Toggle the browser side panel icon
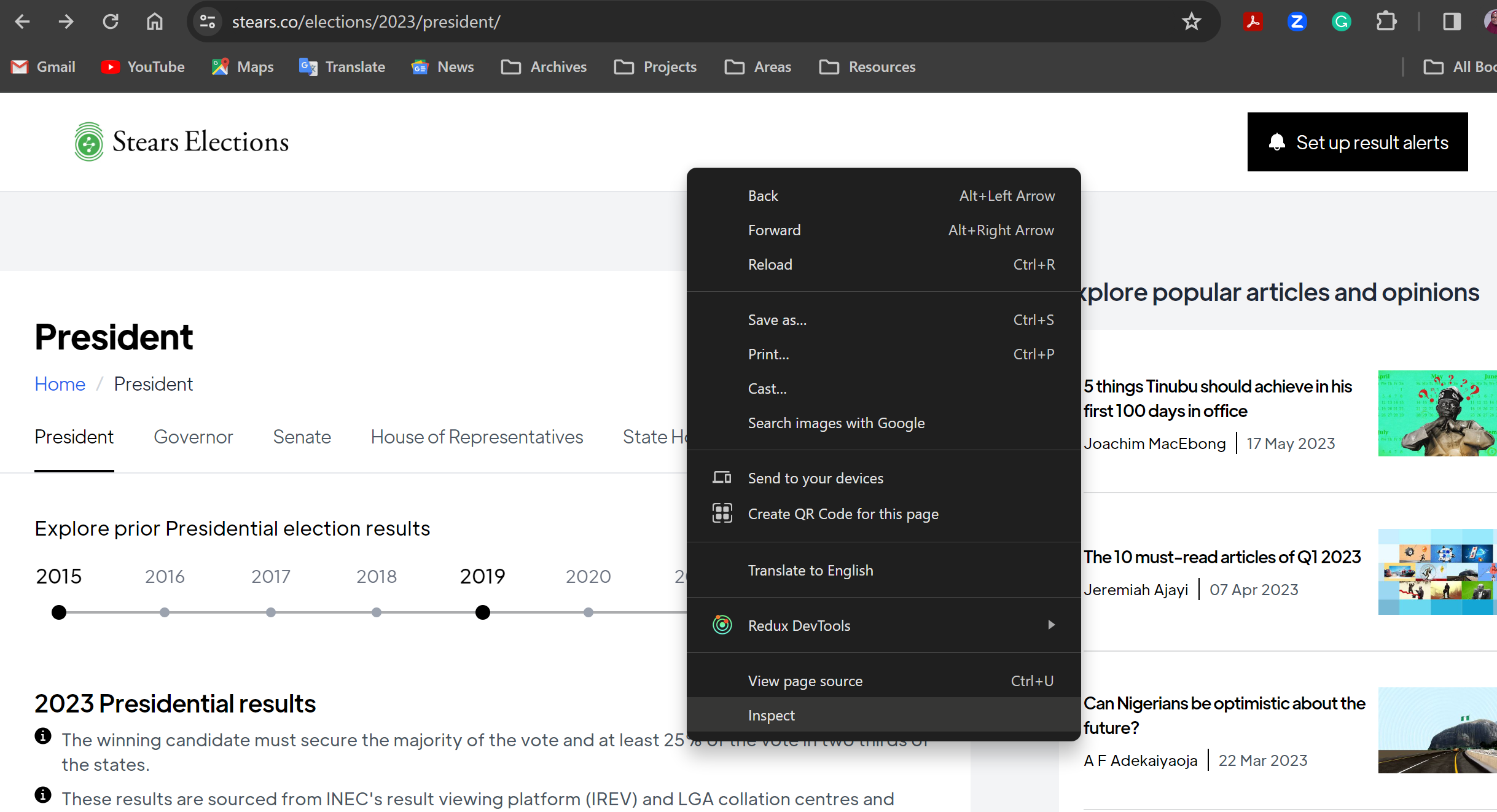 (1452, 22)
